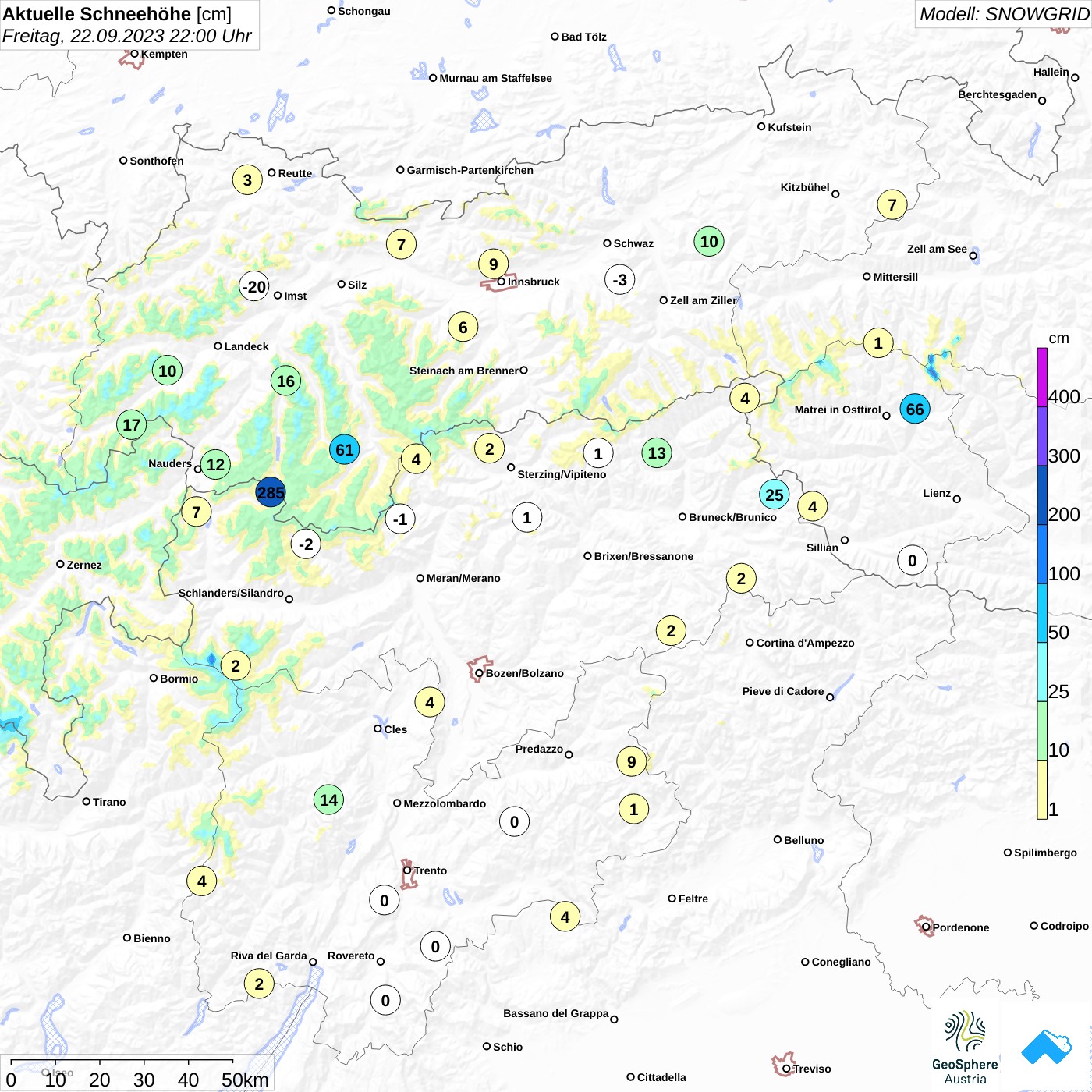Image resolution: width=1092 pixels, height=1092 pixels.
Task: Click the 'Sonthofen' label
Action: pyautogui.click(x=157, y=161)
